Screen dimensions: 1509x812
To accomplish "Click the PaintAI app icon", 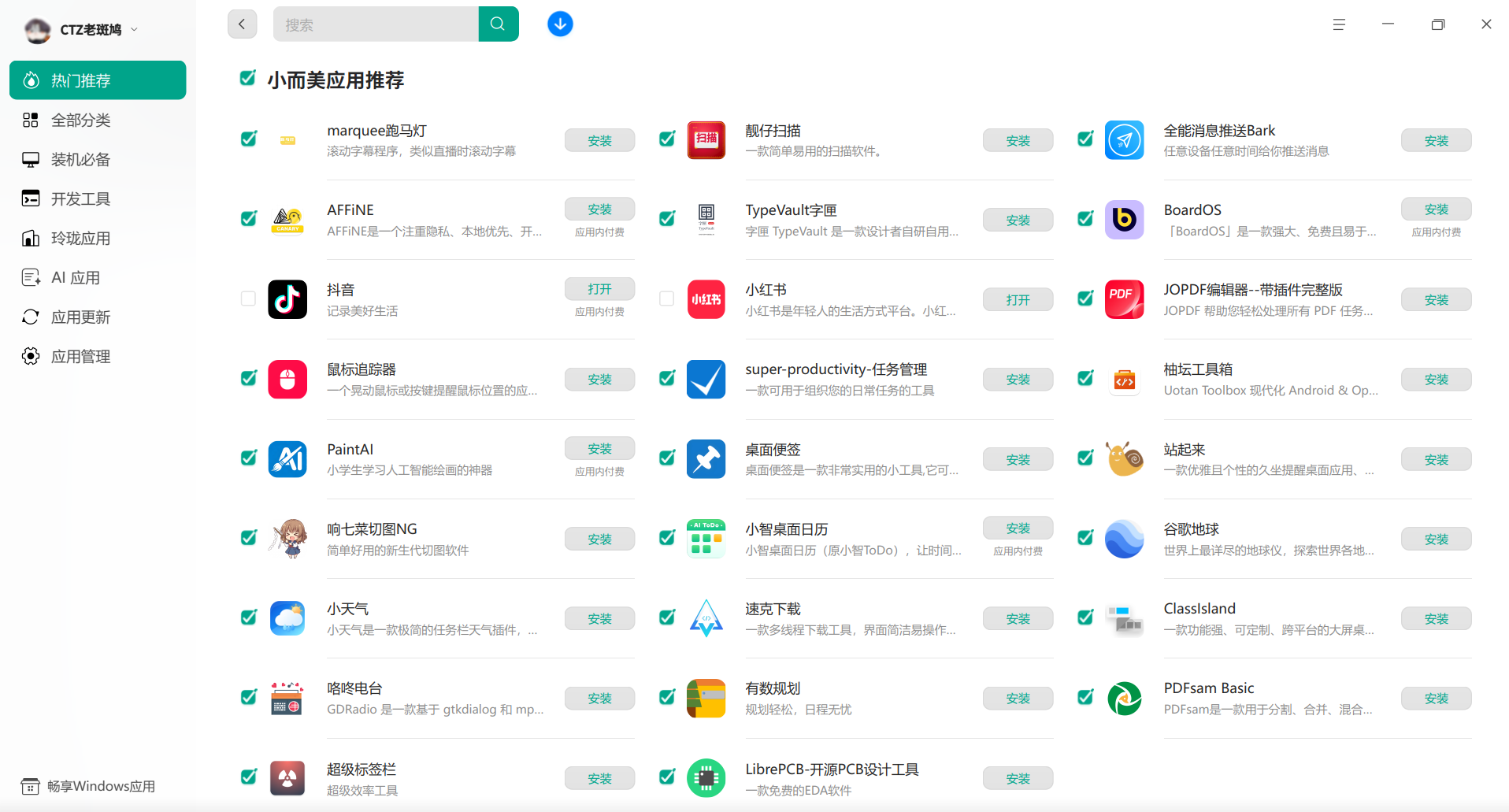I will pyautogui.click(x=287, y=459).
